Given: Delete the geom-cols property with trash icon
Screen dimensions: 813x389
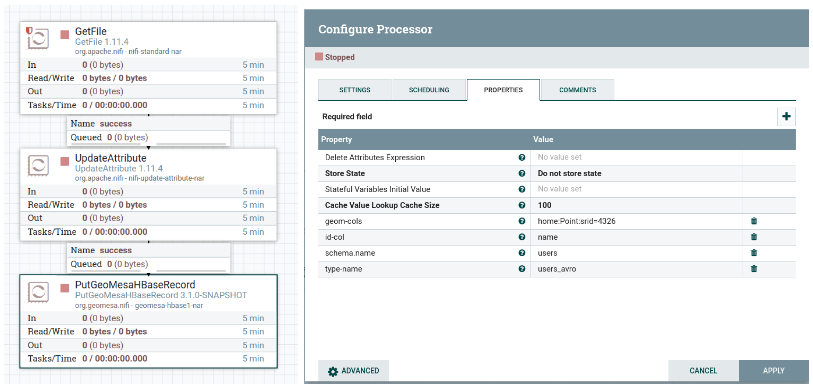Looking at the screenshot, I should pos(754,221).
